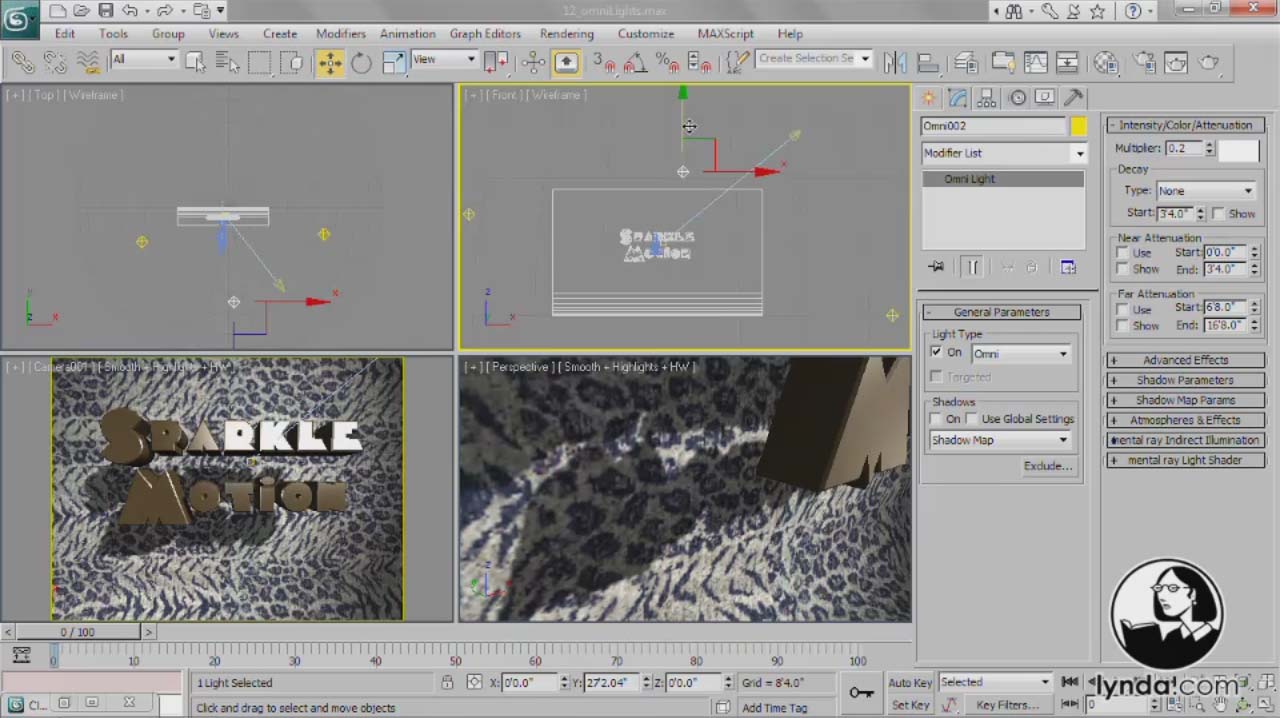The image size is (1280, 718).
Task: Toggle Show under Far Attenuation
Action: (x=1121, y=325)
